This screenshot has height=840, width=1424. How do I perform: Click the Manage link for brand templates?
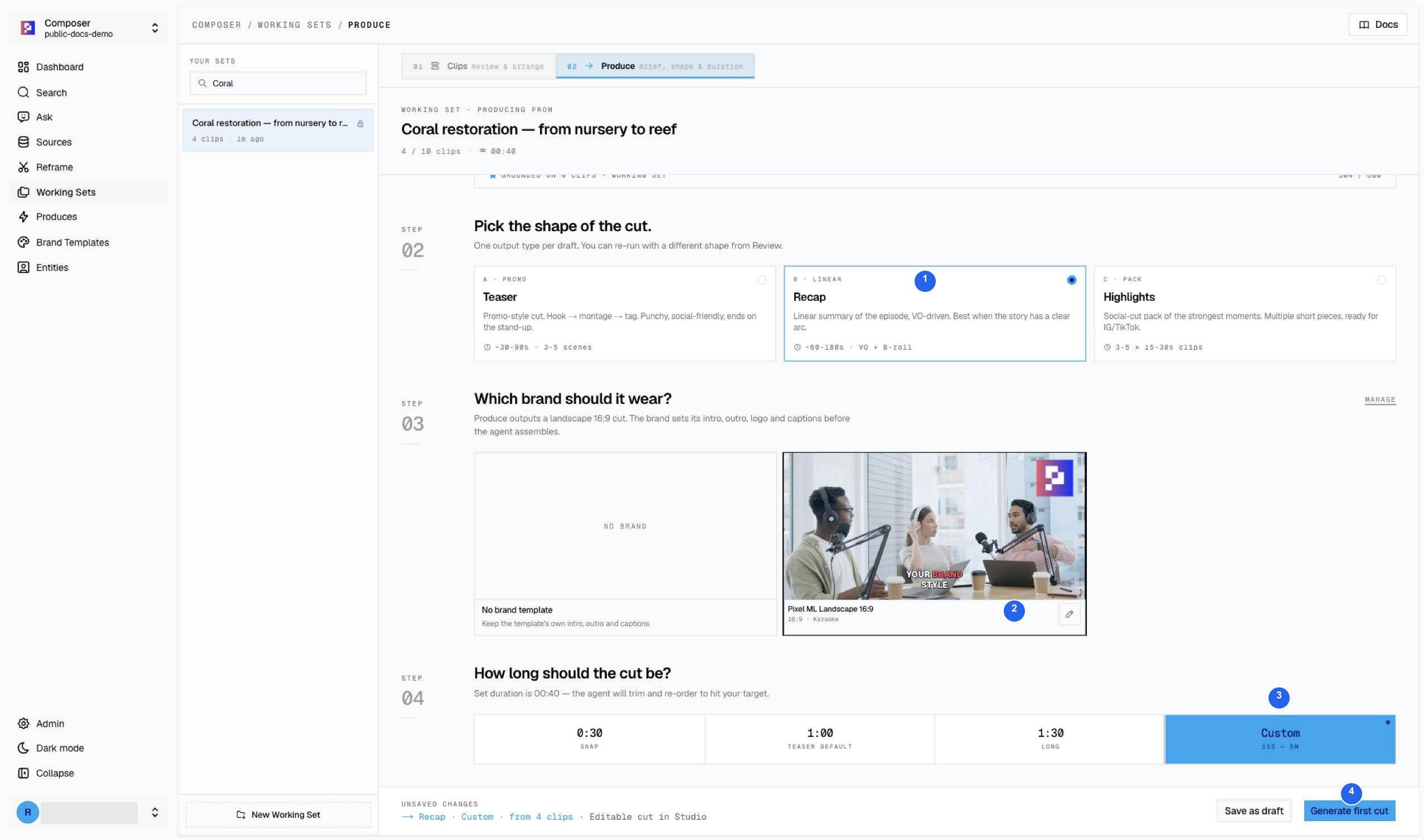click(x=1380, y=399)
